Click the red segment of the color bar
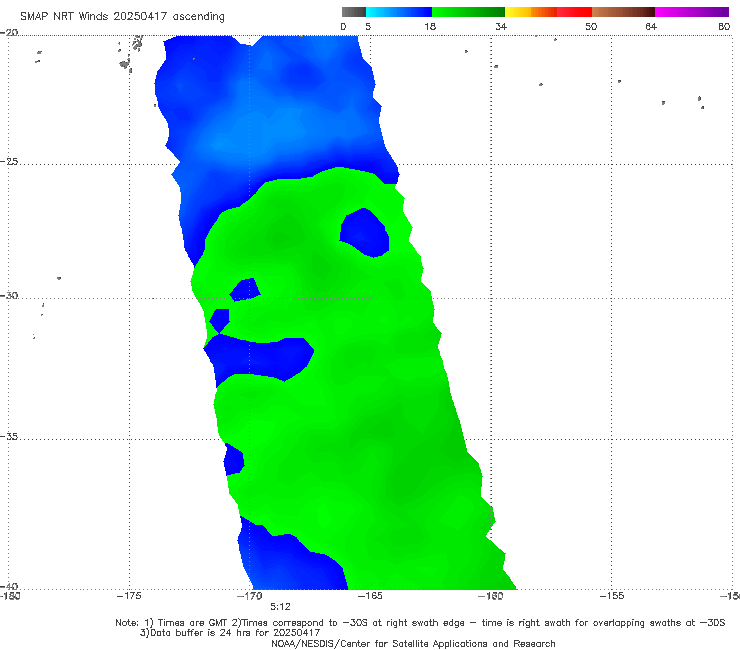740x650 pixels. 574,12
